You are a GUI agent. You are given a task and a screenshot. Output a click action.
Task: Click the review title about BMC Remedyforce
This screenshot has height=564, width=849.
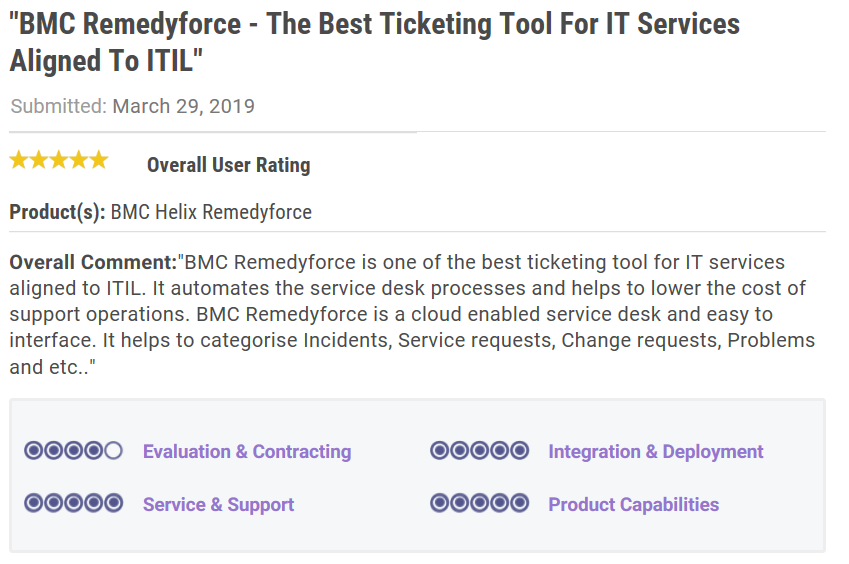(375, 42)
